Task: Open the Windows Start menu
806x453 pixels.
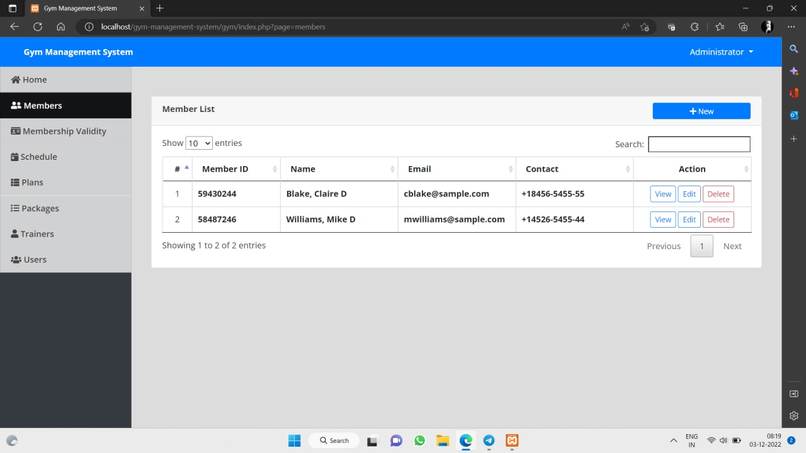Action: point(295,441)
